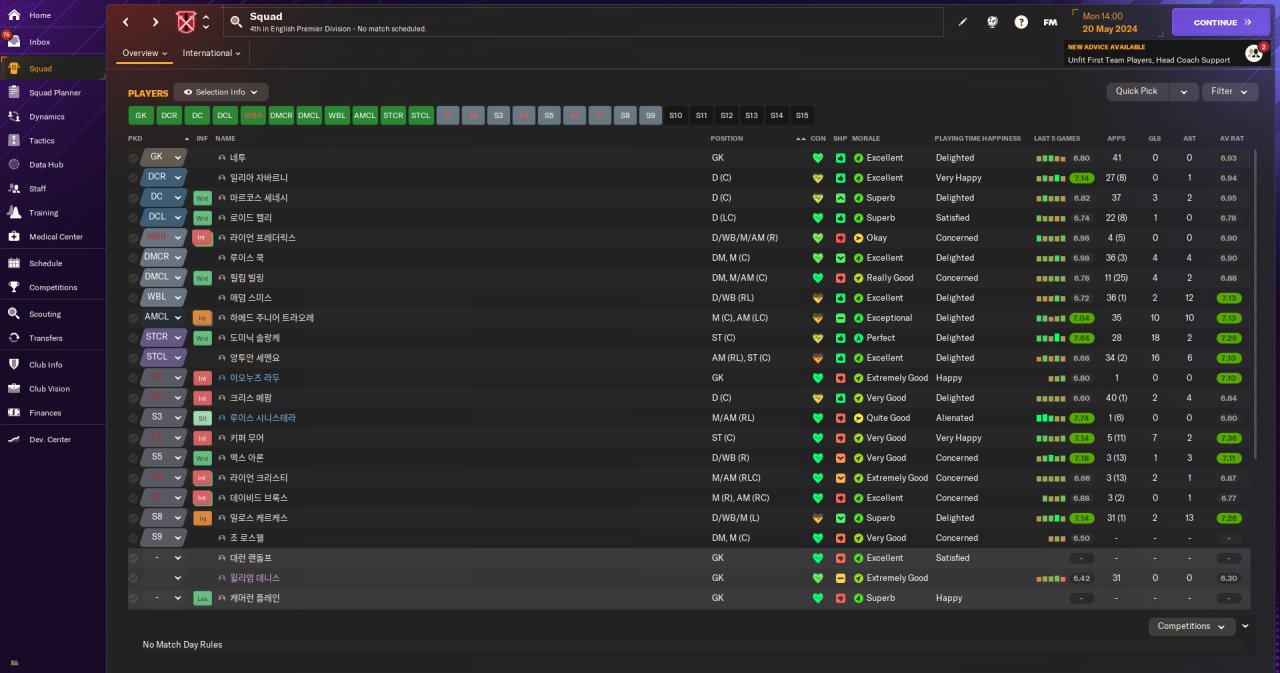1280x673 pixels.
Task: Sort by the MORALE column header
Action: pos(866,138)
